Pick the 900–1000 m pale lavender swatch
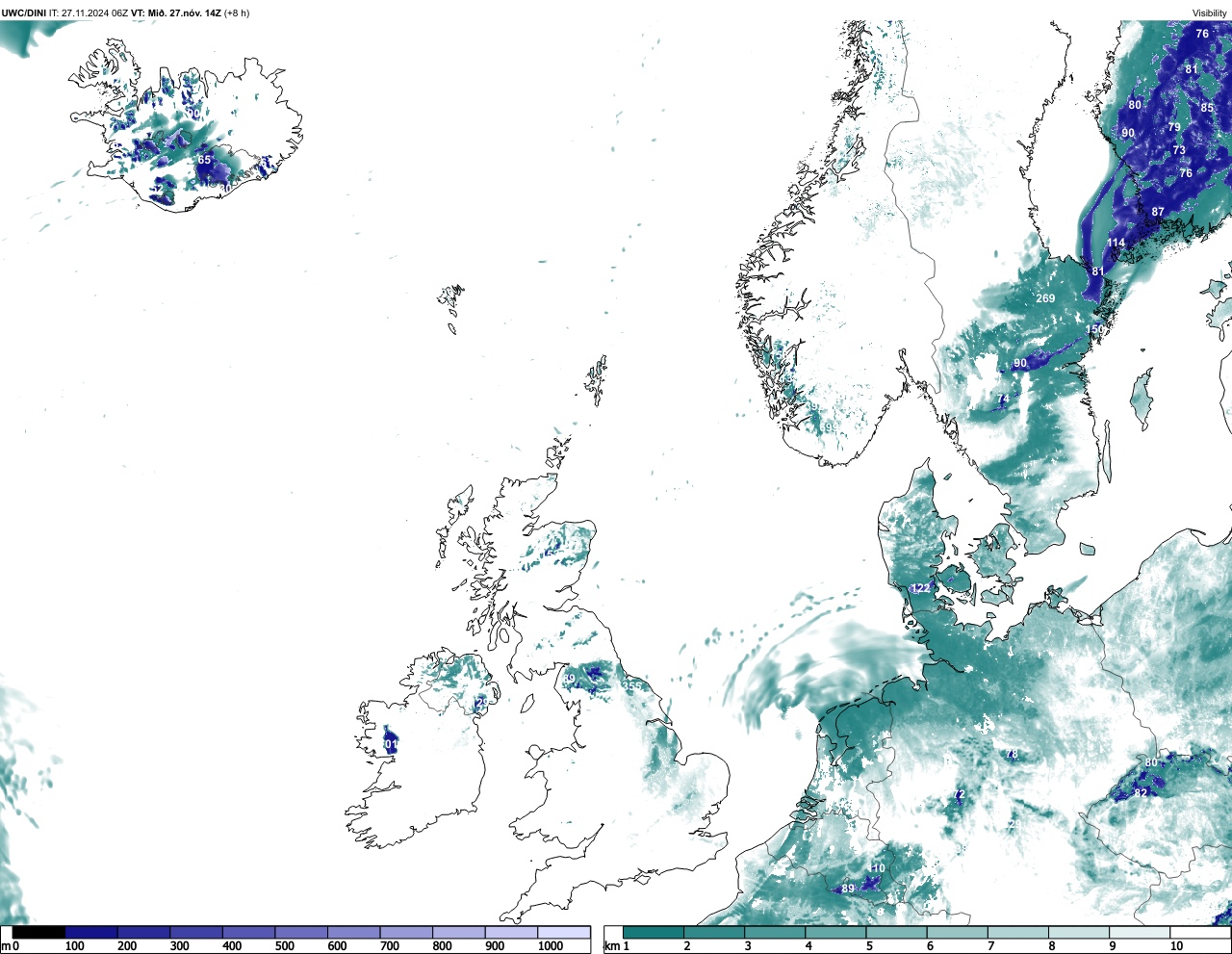 click(511, 932)
